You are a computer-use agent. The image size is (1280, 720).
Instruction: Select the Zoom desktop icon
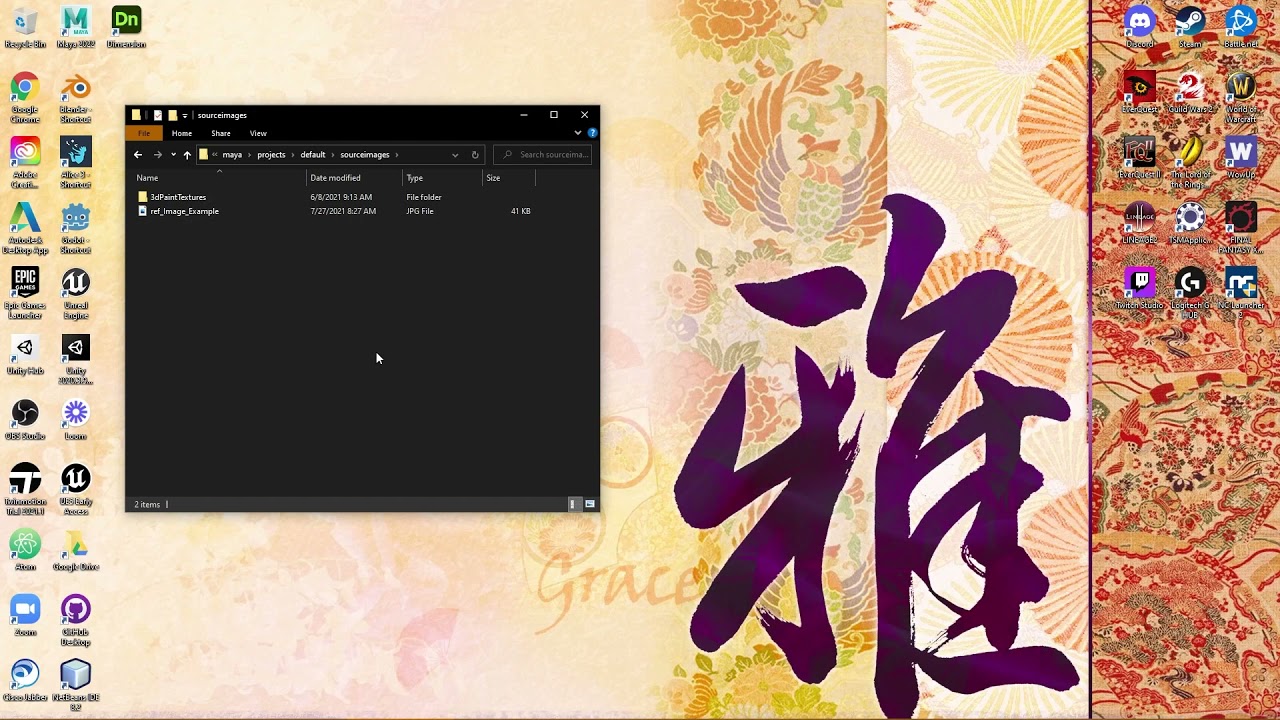25,616
